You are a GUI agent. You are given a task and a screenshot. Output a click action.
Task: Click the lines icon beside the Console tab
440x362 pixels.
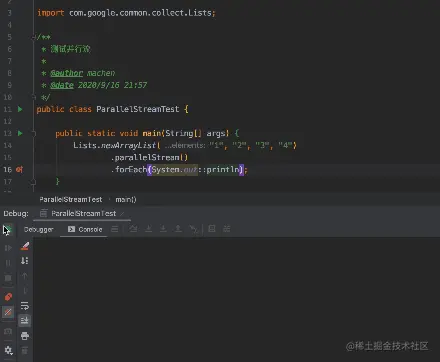tap(115, 229)
